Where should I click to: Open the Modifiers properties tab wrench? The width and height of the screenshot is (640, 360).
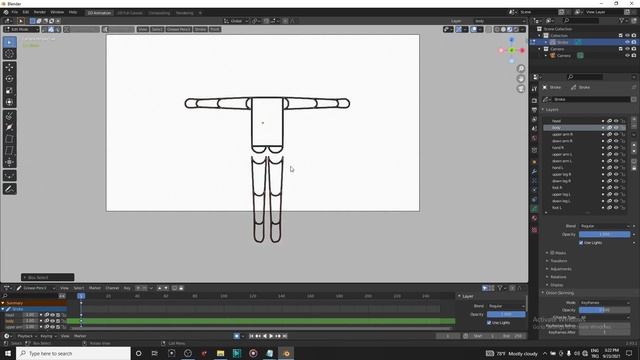point(534,172)
